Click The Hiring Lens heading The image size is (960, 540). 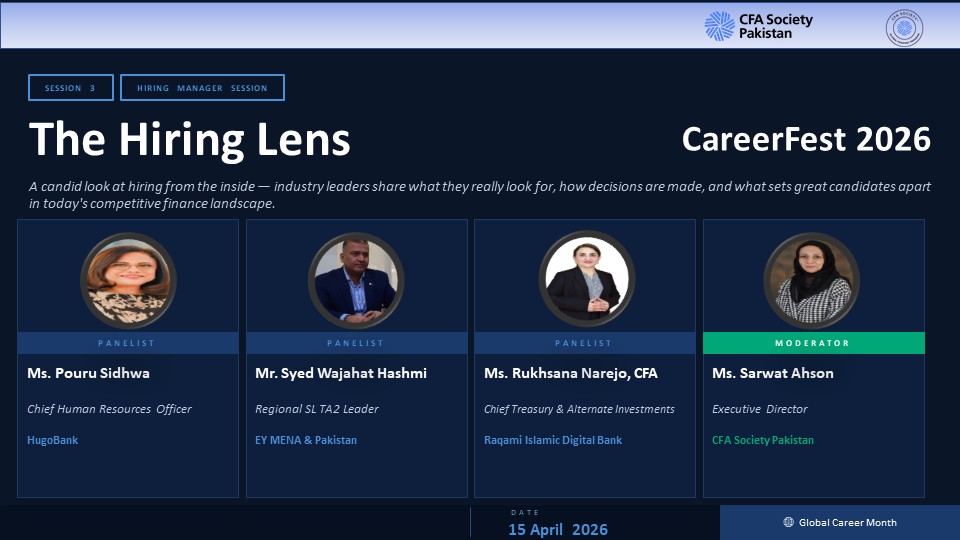pos(189,140)
